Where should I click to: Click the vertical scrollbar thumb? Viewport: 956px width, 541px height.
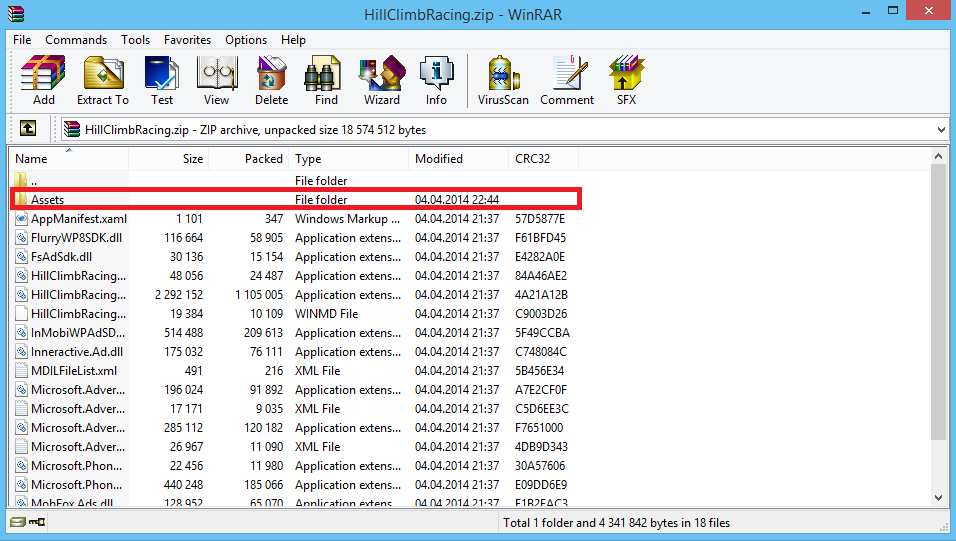[938, 302]
